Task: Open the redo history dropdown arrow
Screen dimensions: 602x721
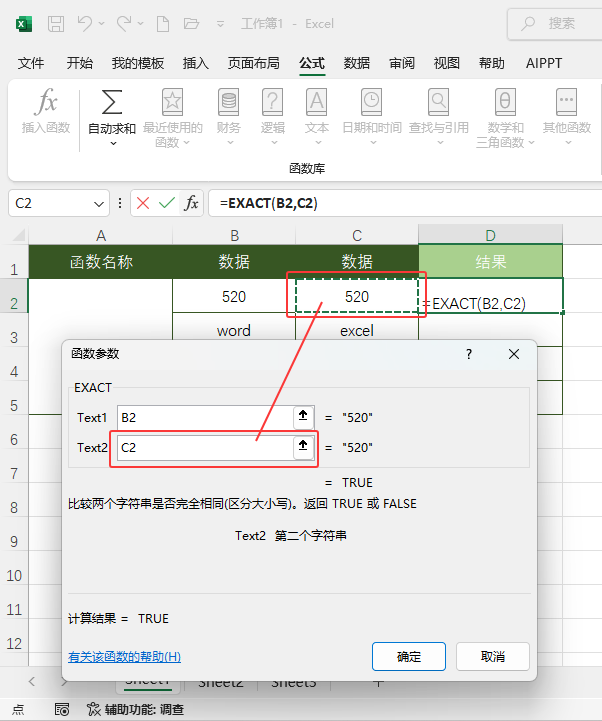Action: click(x=141, y=23)
